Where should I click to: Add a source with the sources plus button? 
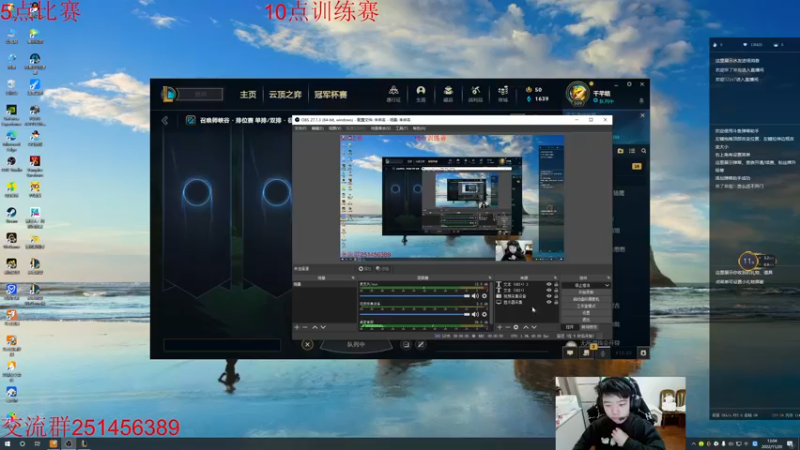(499, 327)
